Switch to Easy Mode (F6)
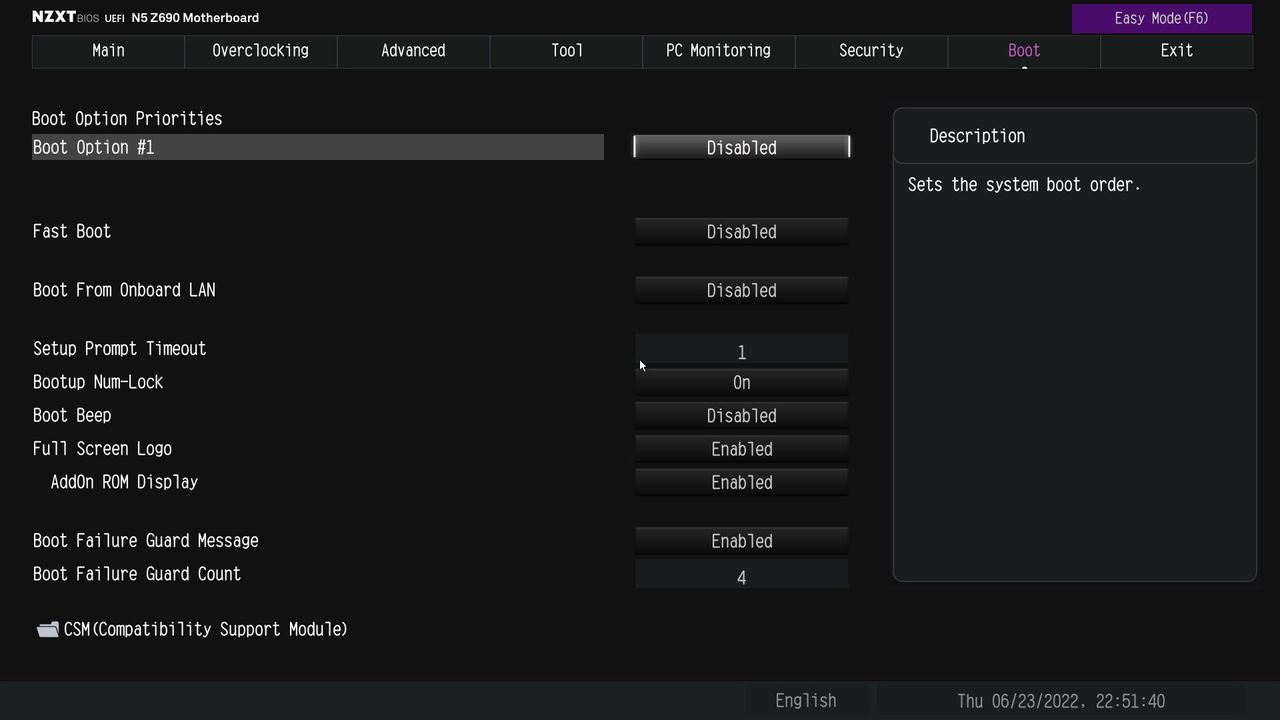 (x=1162, y=18)
